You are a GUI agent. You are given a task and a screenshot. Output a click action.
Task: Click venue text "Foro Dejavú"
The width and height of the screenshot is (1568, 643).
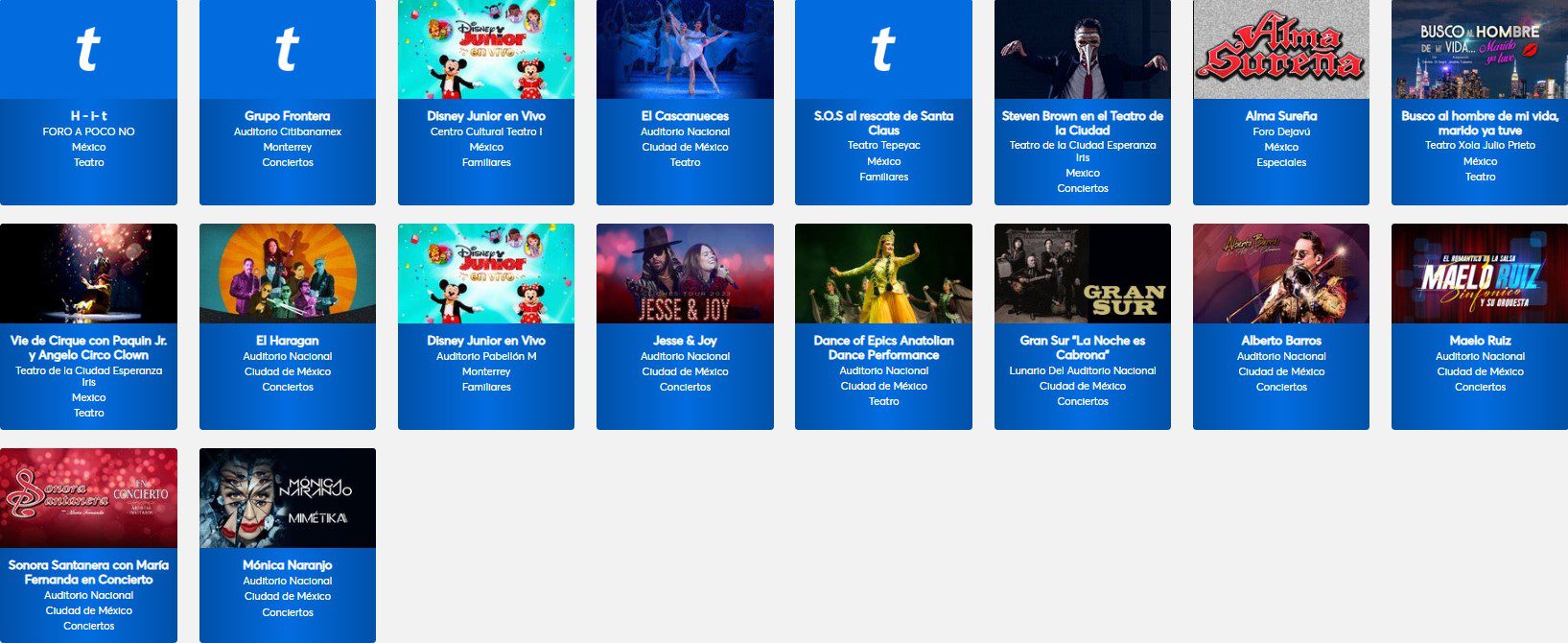tap(1281, 131)
